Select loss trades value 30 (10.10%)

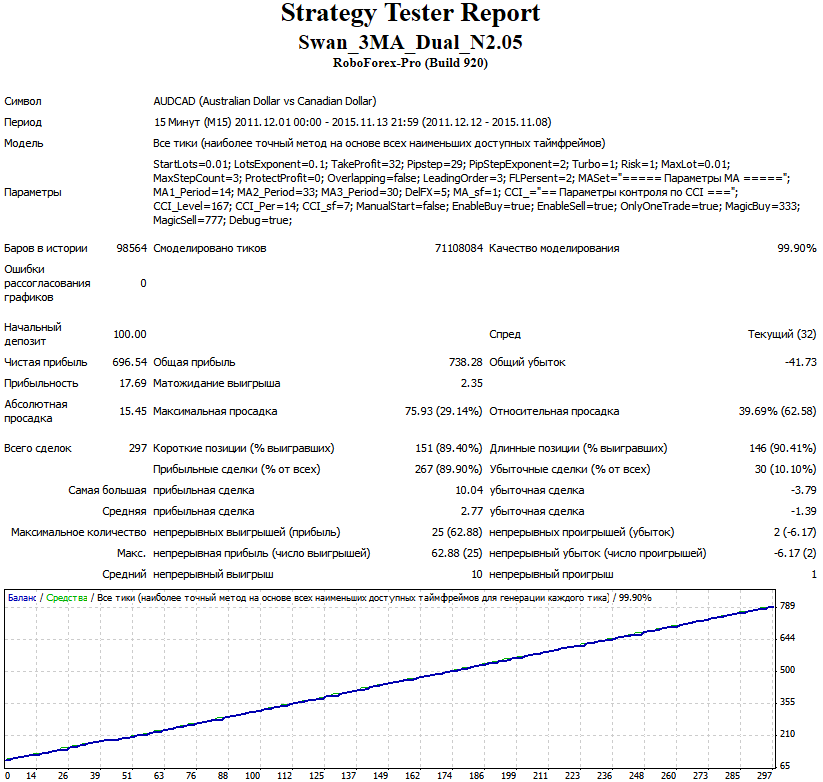pos(785,469)
